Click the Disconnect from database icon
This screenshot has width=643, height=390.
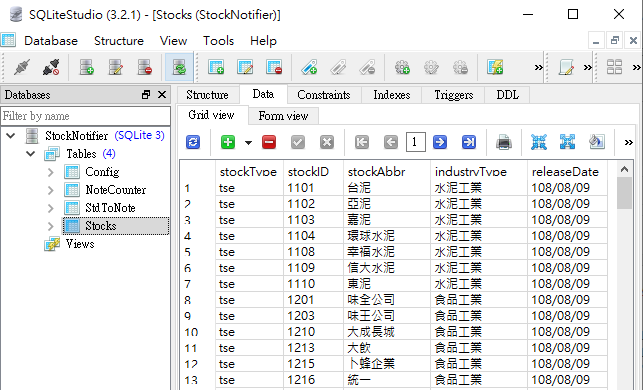pos(51,67)
